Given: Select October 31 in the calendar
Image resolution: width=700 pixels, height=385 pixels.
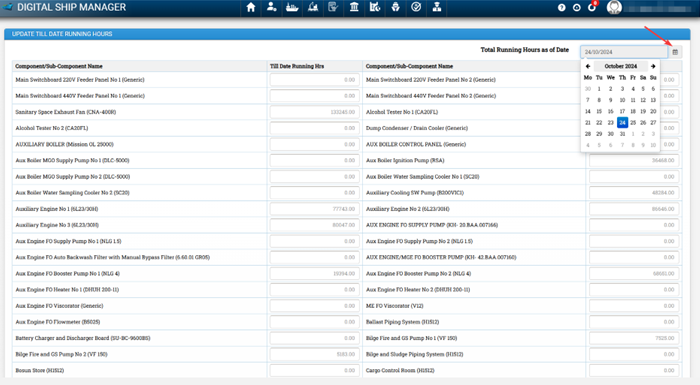Looking at the screenshot, I should point(622,134).
